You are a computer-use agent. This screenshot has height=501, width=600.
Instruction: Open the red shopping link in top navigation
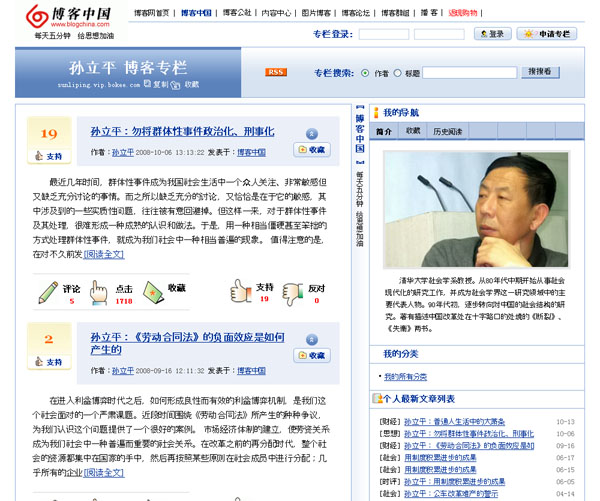tap(463, 13)
